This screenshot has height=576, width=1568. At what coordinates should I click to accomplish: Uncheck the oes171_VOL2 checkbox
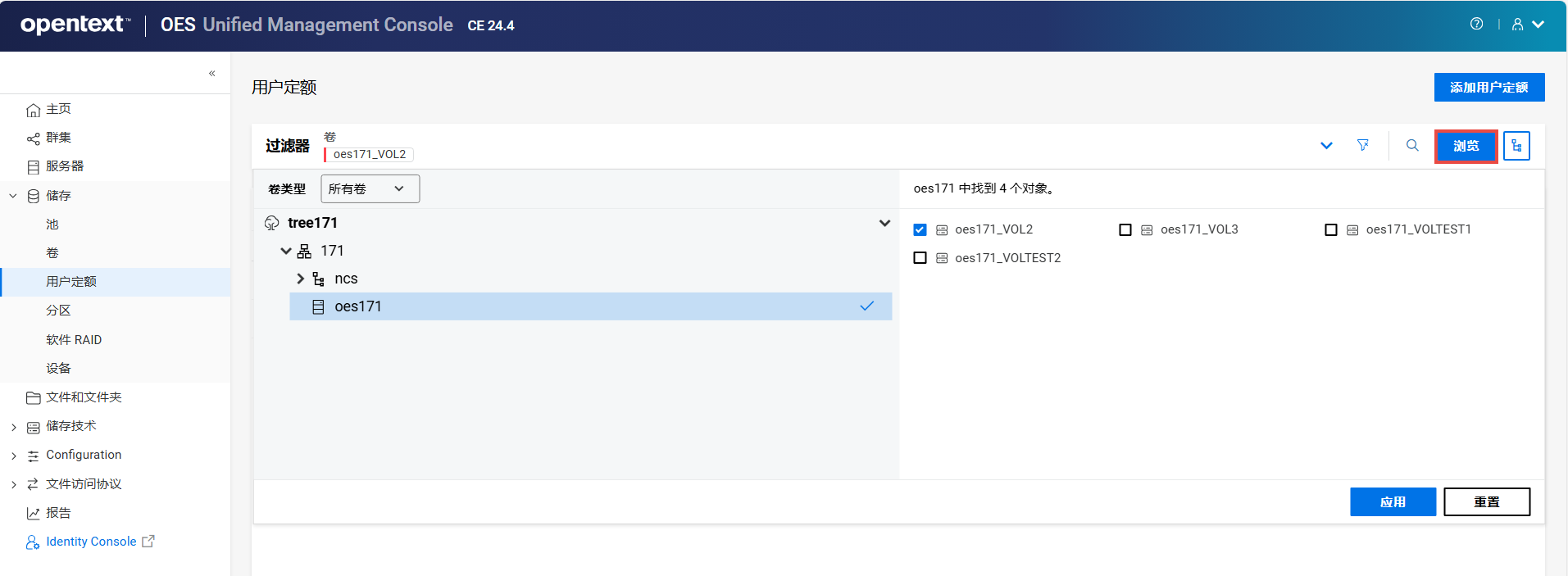920,229
